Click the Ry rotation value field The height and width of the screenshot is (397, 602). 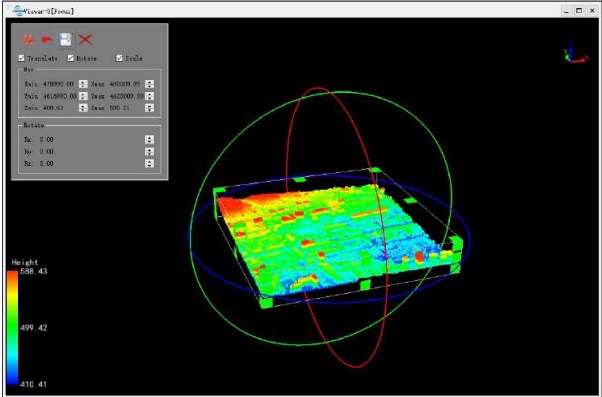pyautogui.click(x=91, y=151)
